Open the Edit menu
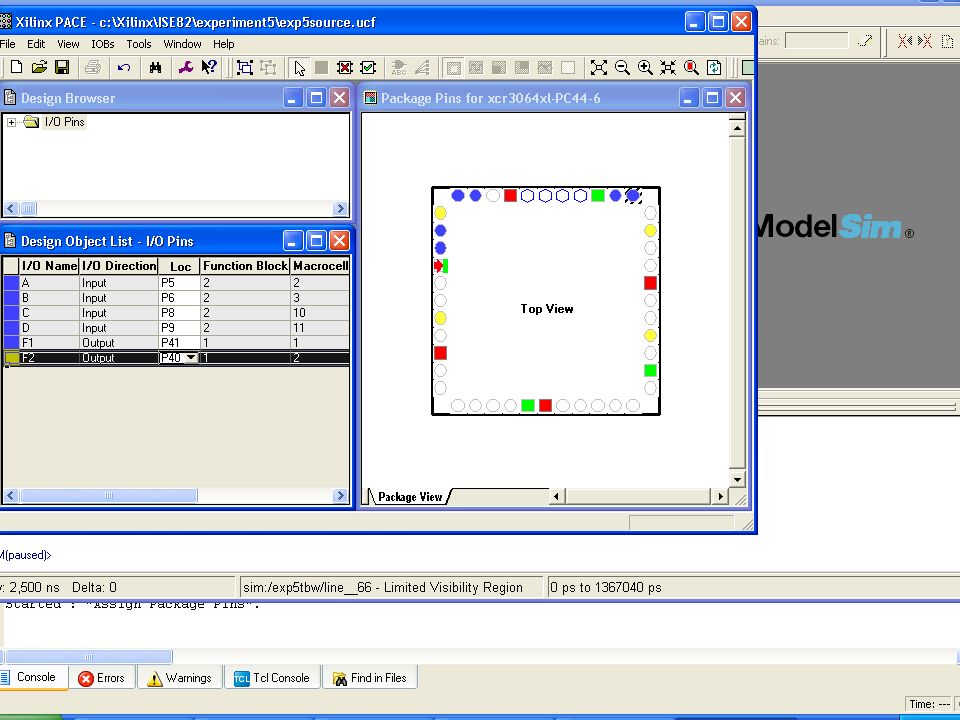The width and height of the screenshot is (960, 720). [x=36, y=44]
